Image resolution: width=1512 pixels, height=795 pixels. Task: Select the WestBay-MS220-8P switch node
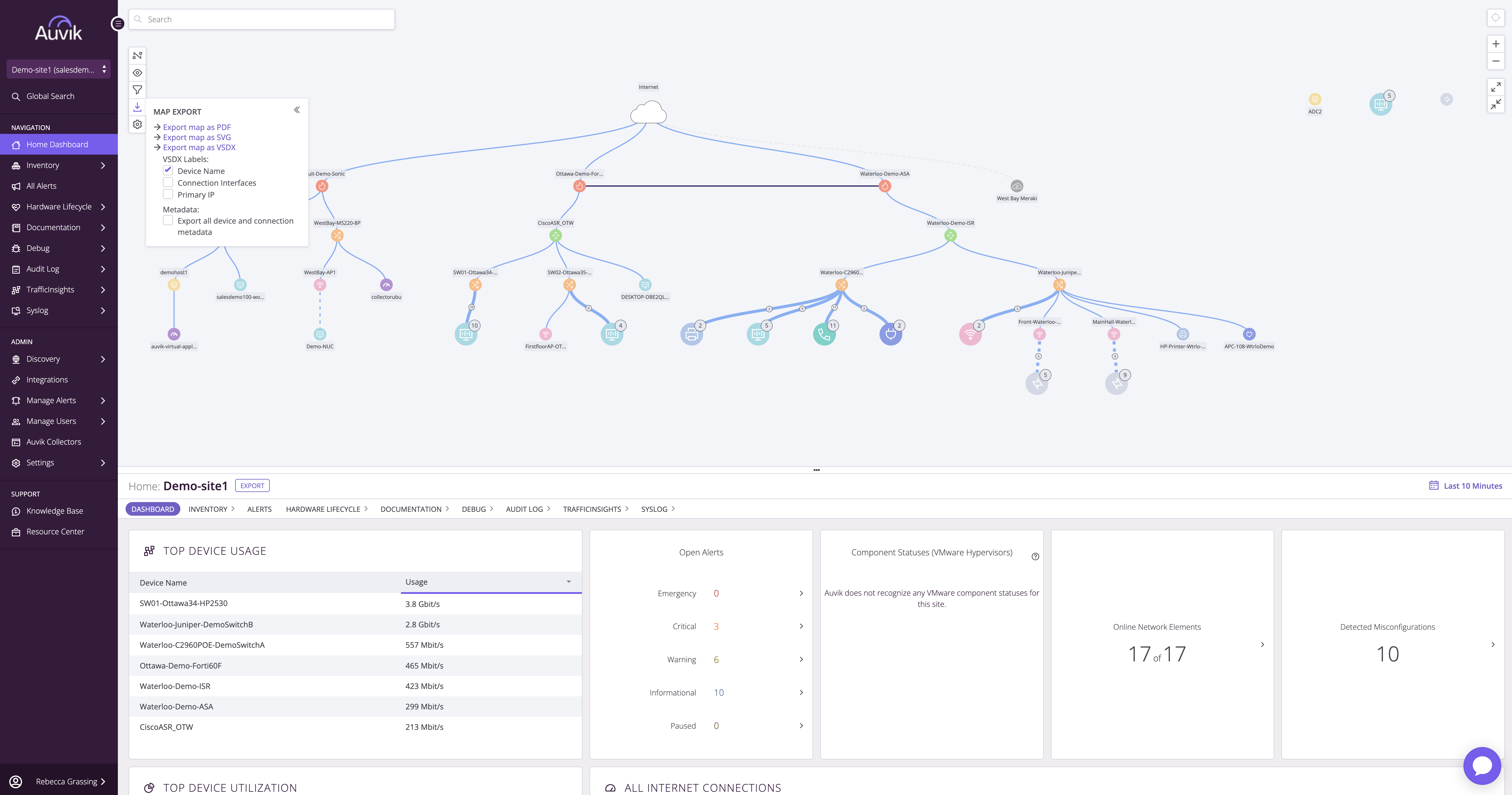337,235
